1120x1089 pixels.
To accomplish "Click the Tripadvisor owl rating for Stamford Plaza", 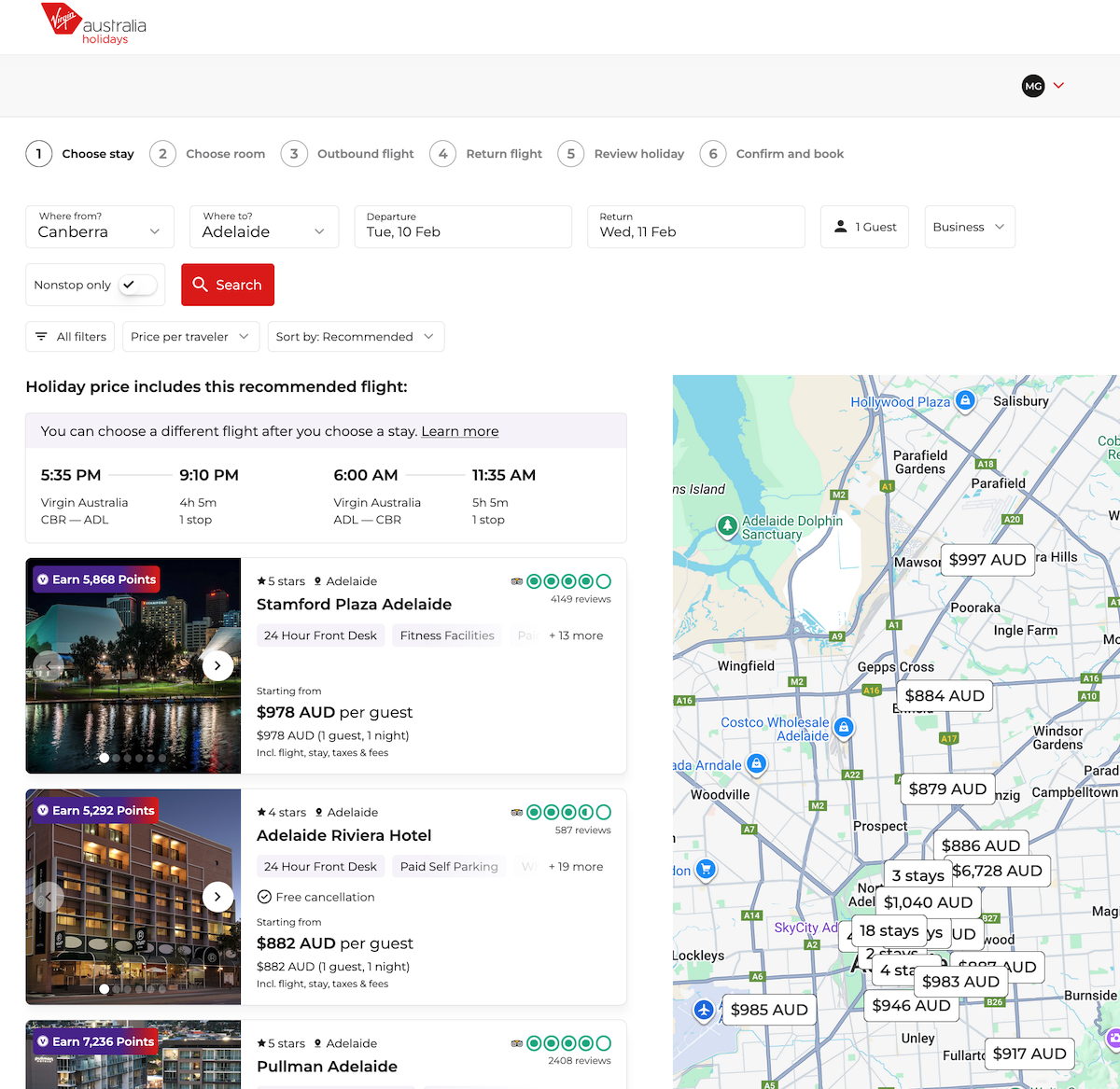I will point(516,580).
